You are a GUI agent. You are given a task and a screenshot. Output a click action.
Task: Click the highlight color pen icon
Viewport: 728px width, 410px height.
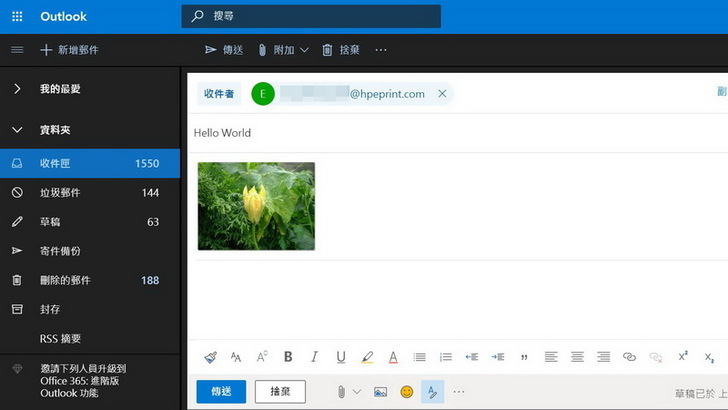[x=367, y=357]
